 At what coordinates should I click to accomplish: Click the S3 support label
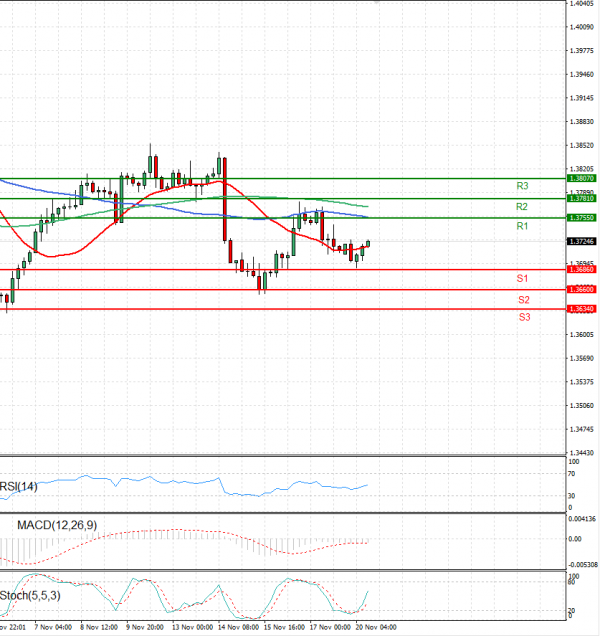524,317
